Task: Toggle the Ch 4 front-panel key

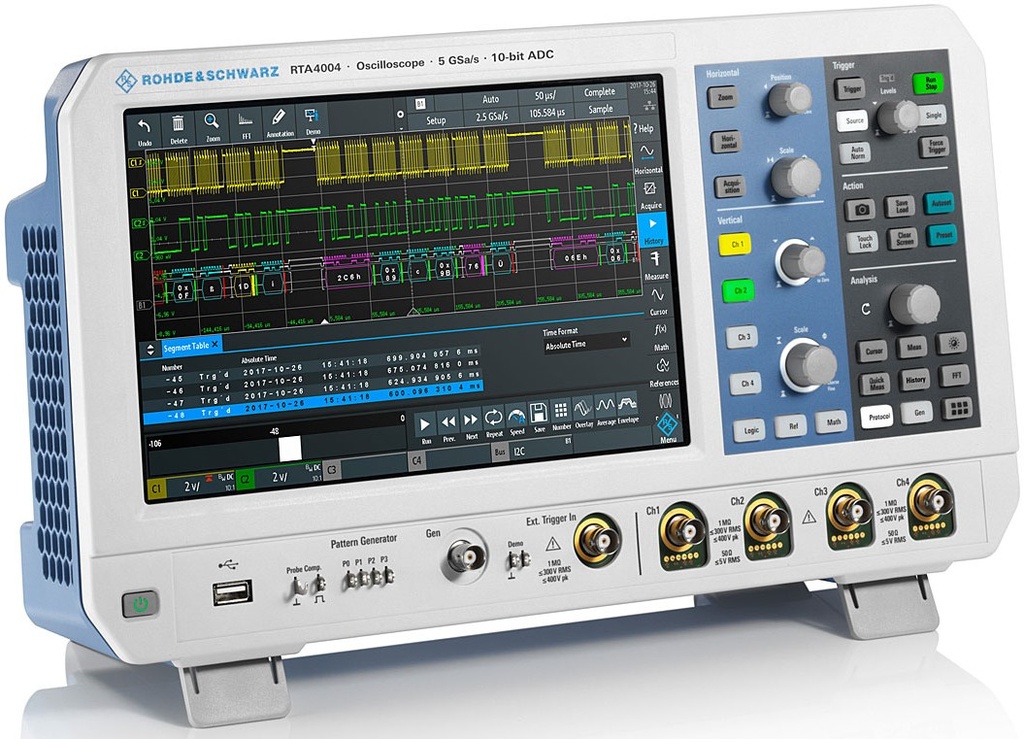Action: click(746, 384)
